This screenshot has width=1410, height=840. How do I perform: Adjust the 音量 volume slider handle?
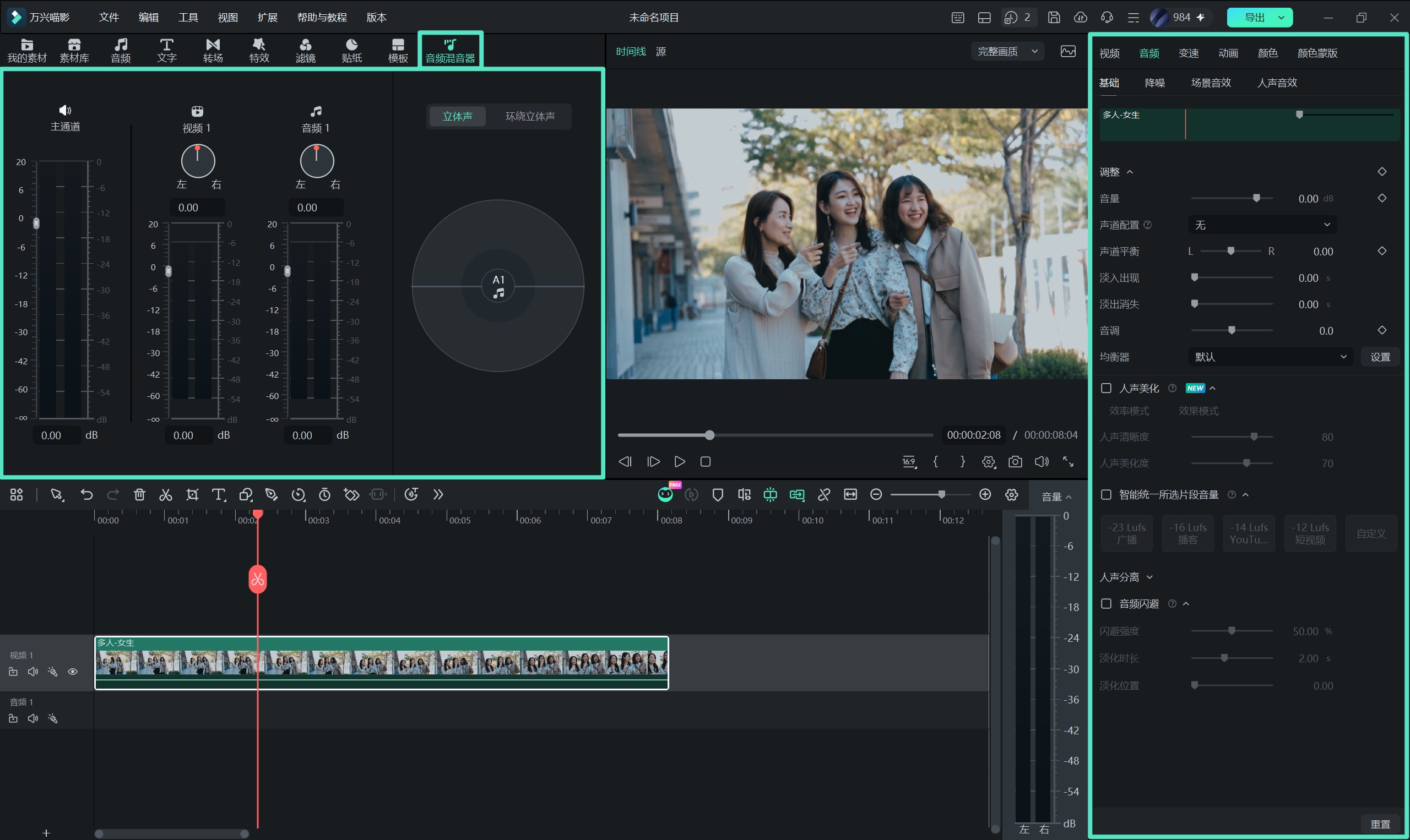pyautogui.click(x=1256, y=198)
